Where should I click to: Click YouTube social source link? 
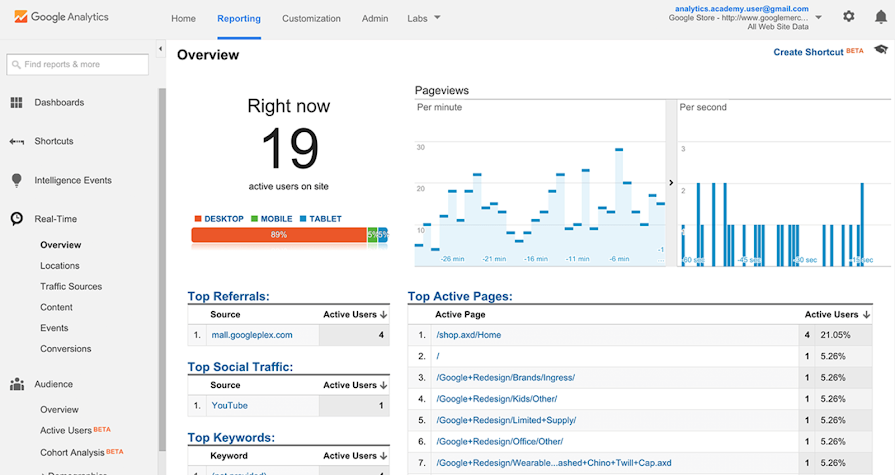(x=229, y=405)
